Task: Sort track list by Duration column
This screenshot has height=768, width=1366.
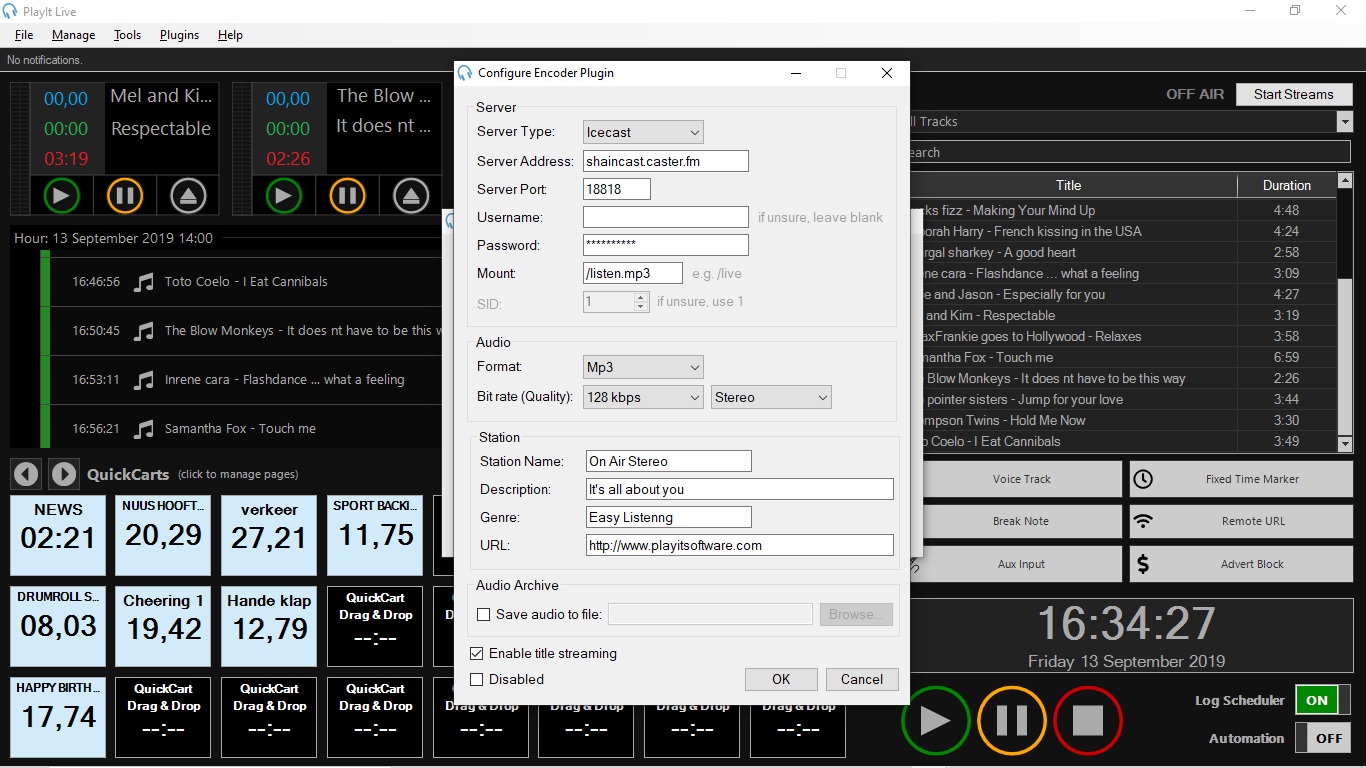Action: (1286, 186)
